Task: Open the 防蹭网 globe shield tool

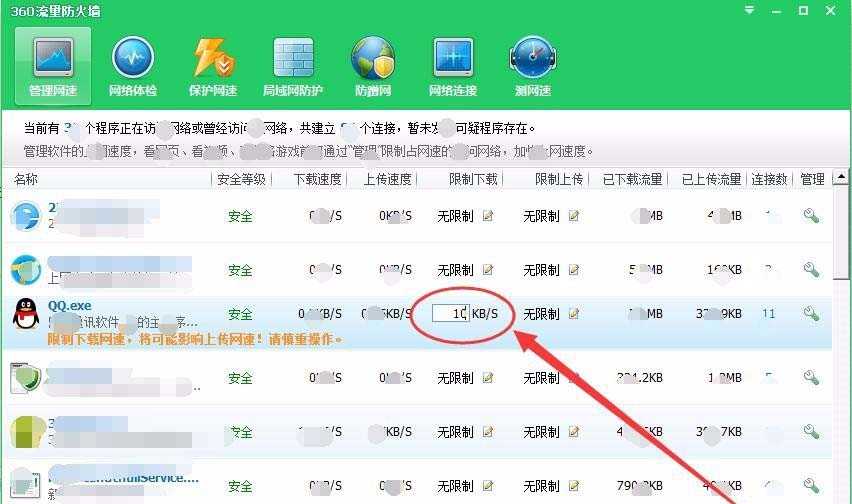Action: pyautogui.click(x=373, y=66)
